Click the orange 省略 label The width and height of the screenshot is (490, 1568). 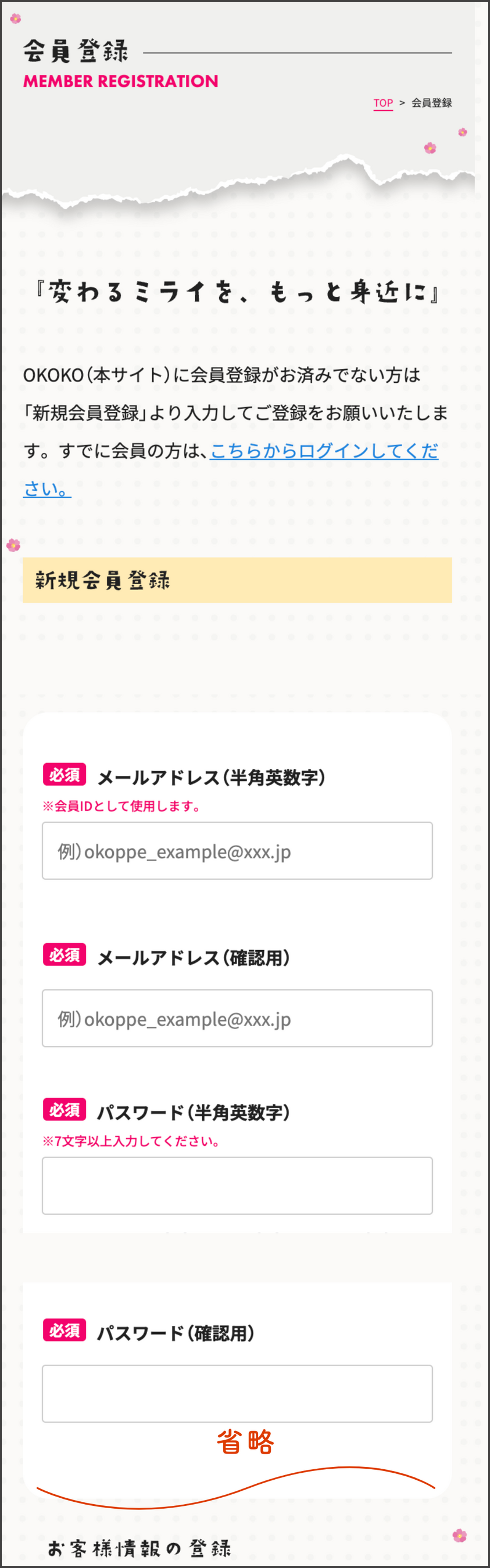(x=246, y=1442)
